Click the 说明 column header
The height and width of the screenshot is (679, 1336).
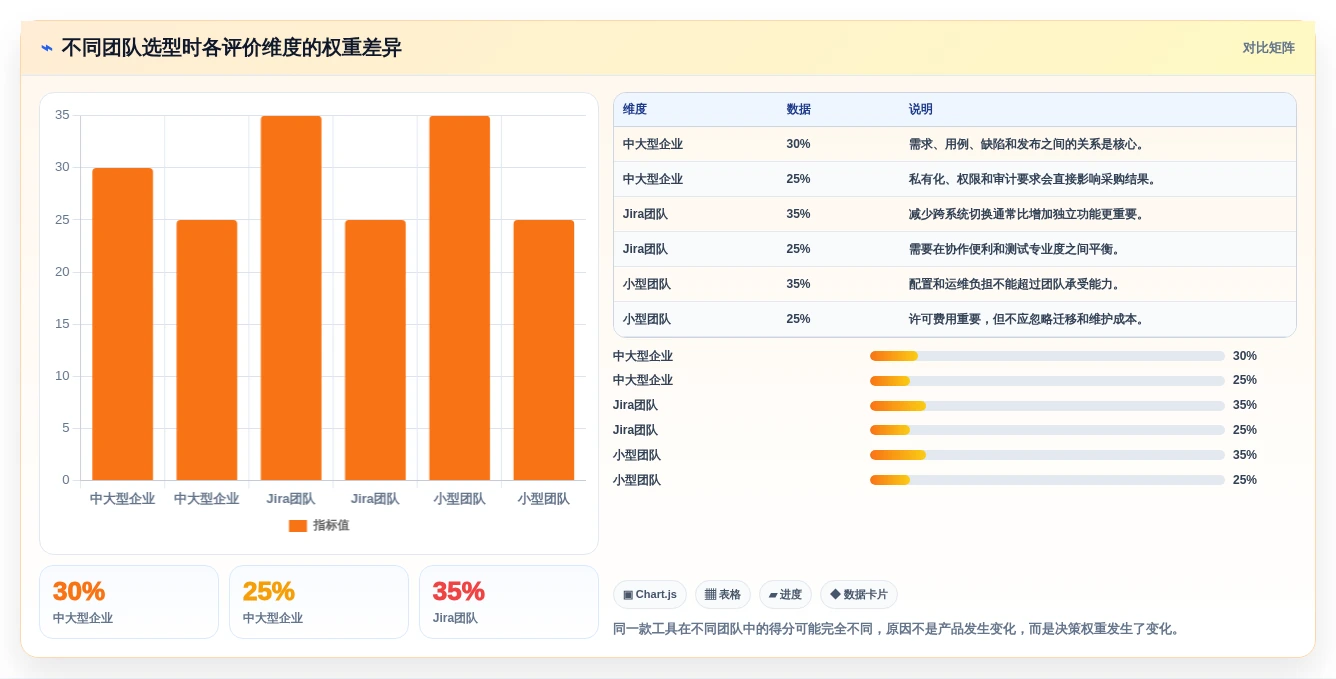[921, 110]
